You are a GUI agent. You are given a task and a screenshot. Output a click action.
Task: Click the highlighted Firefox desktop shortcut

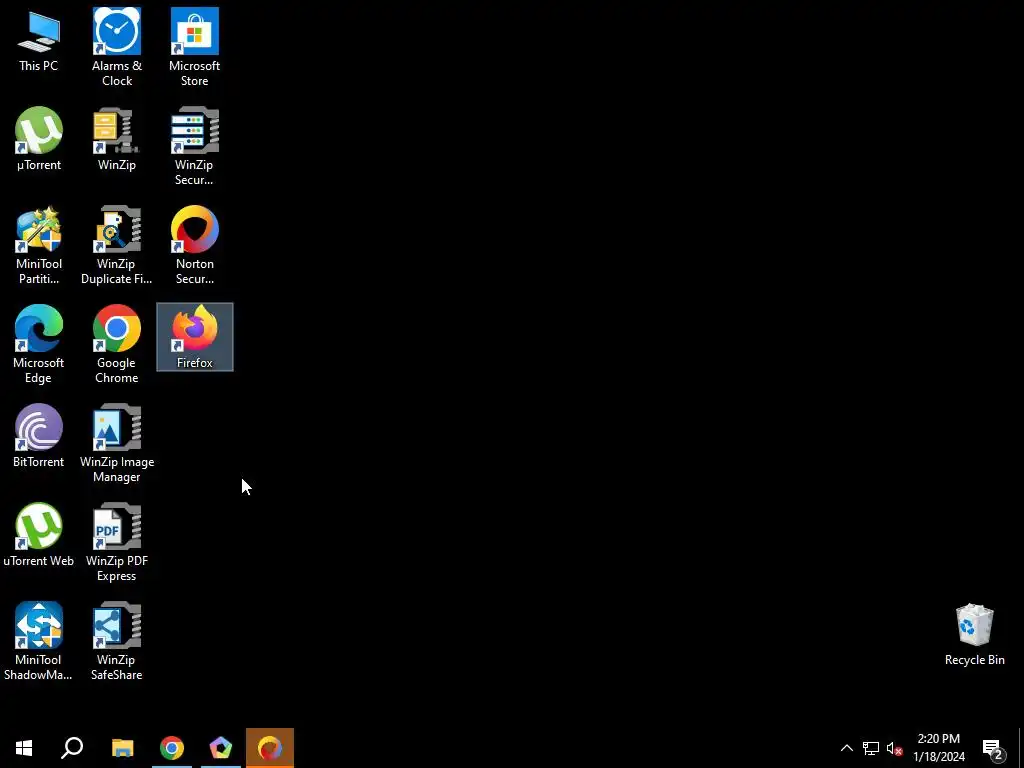coord(195,337)
